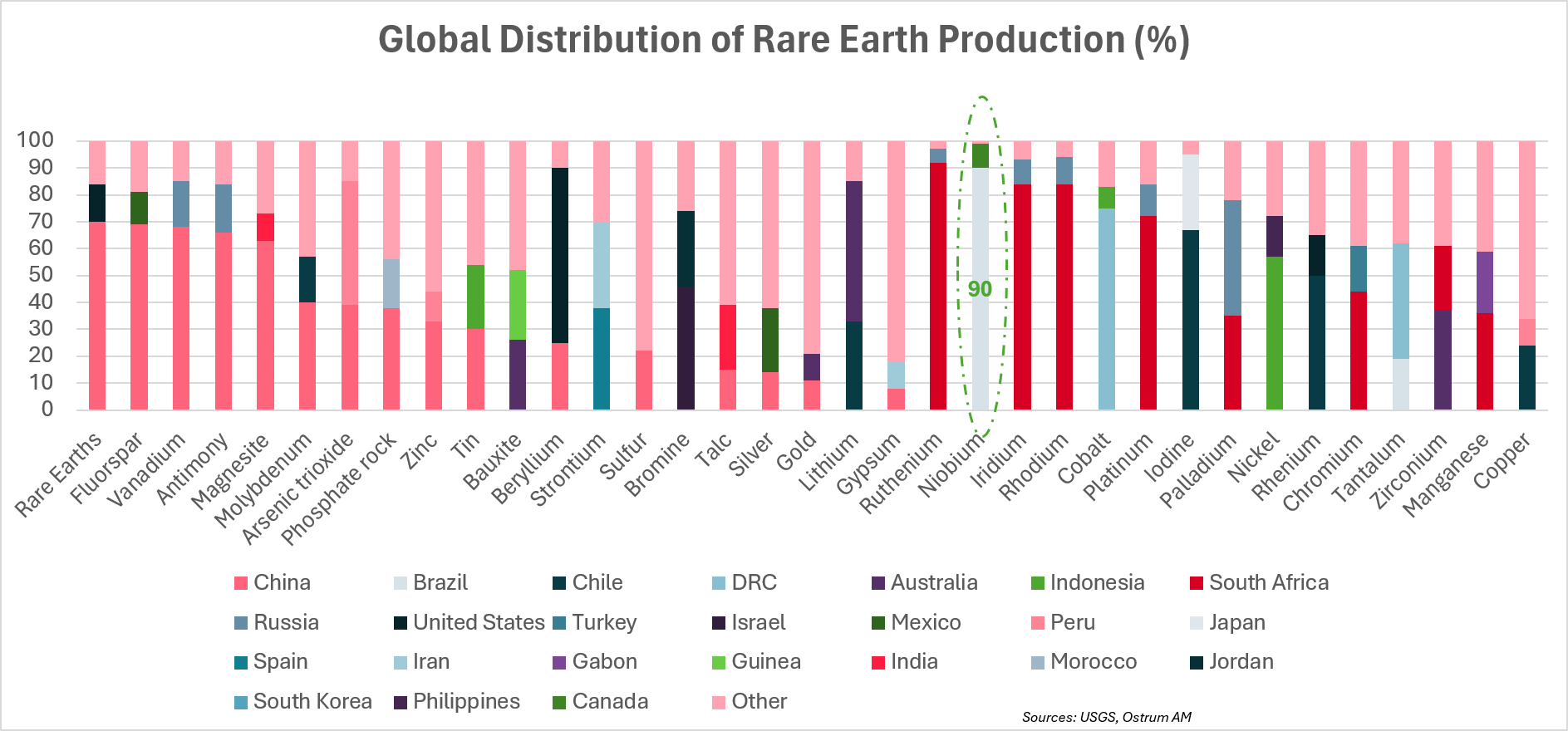
Task: Click the China legend color swatch
Action: (x=241, y=583)
